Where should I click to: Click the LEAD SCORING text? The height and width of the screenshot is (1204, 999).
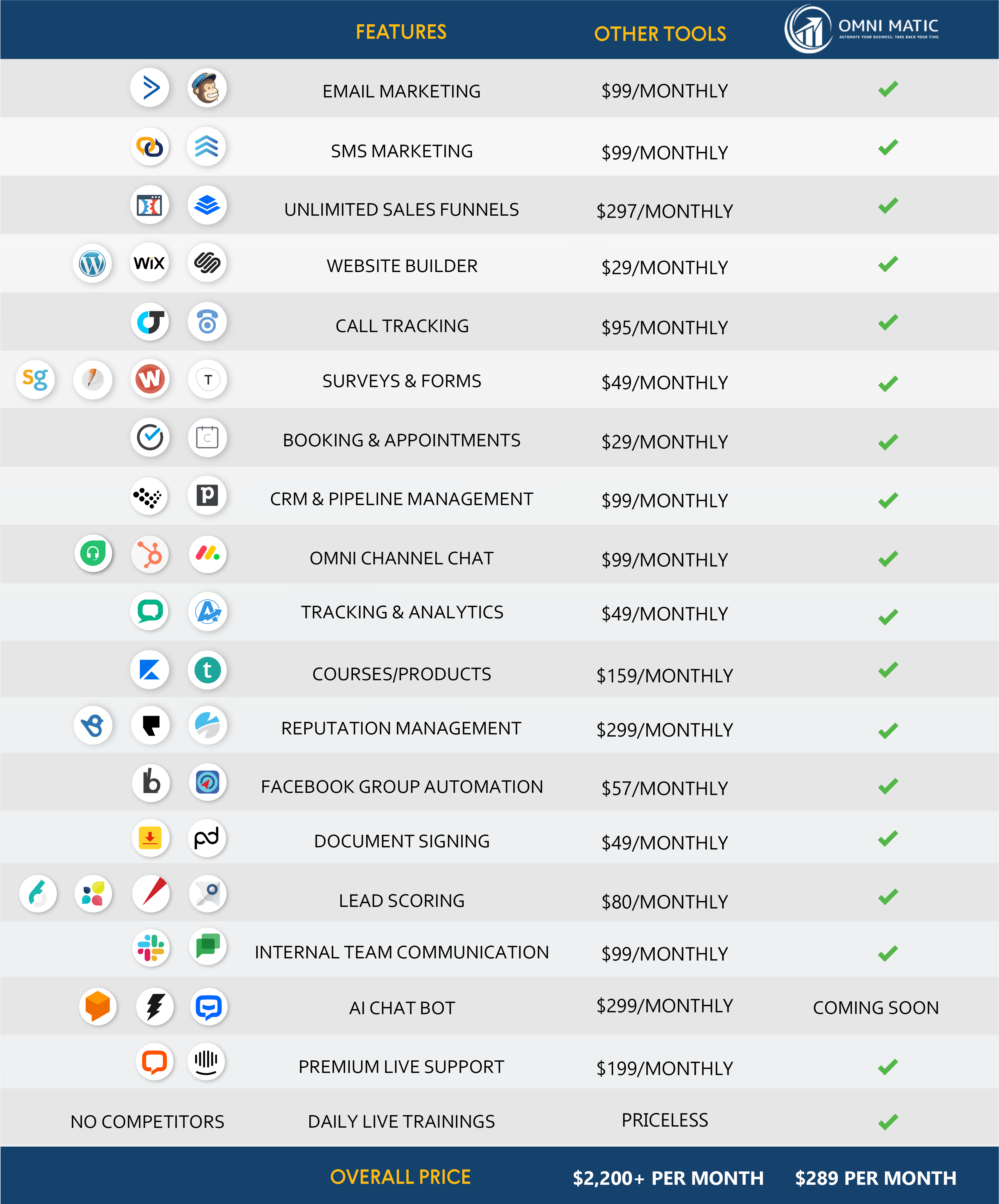pos(401,901)
